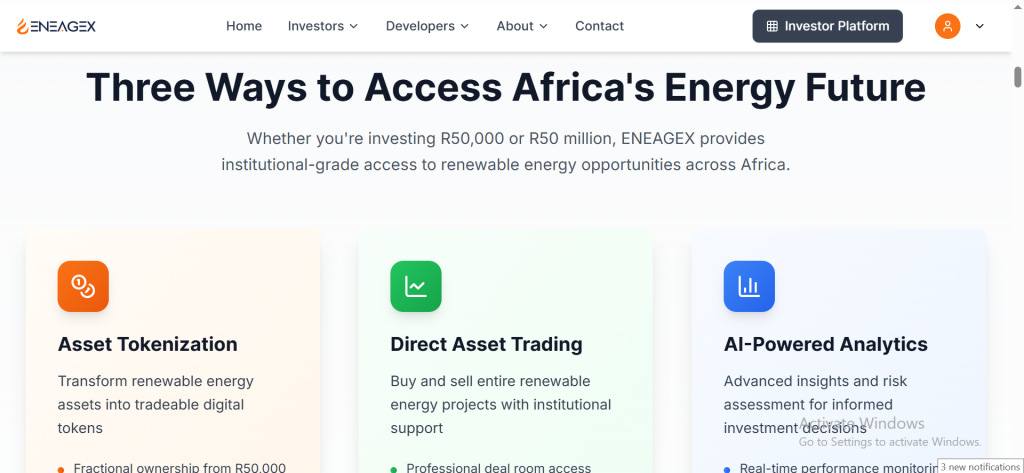This screenshot has height=473, width=1024.
Task: Select the Direct Asset Trading card heading
Action: 486,344
